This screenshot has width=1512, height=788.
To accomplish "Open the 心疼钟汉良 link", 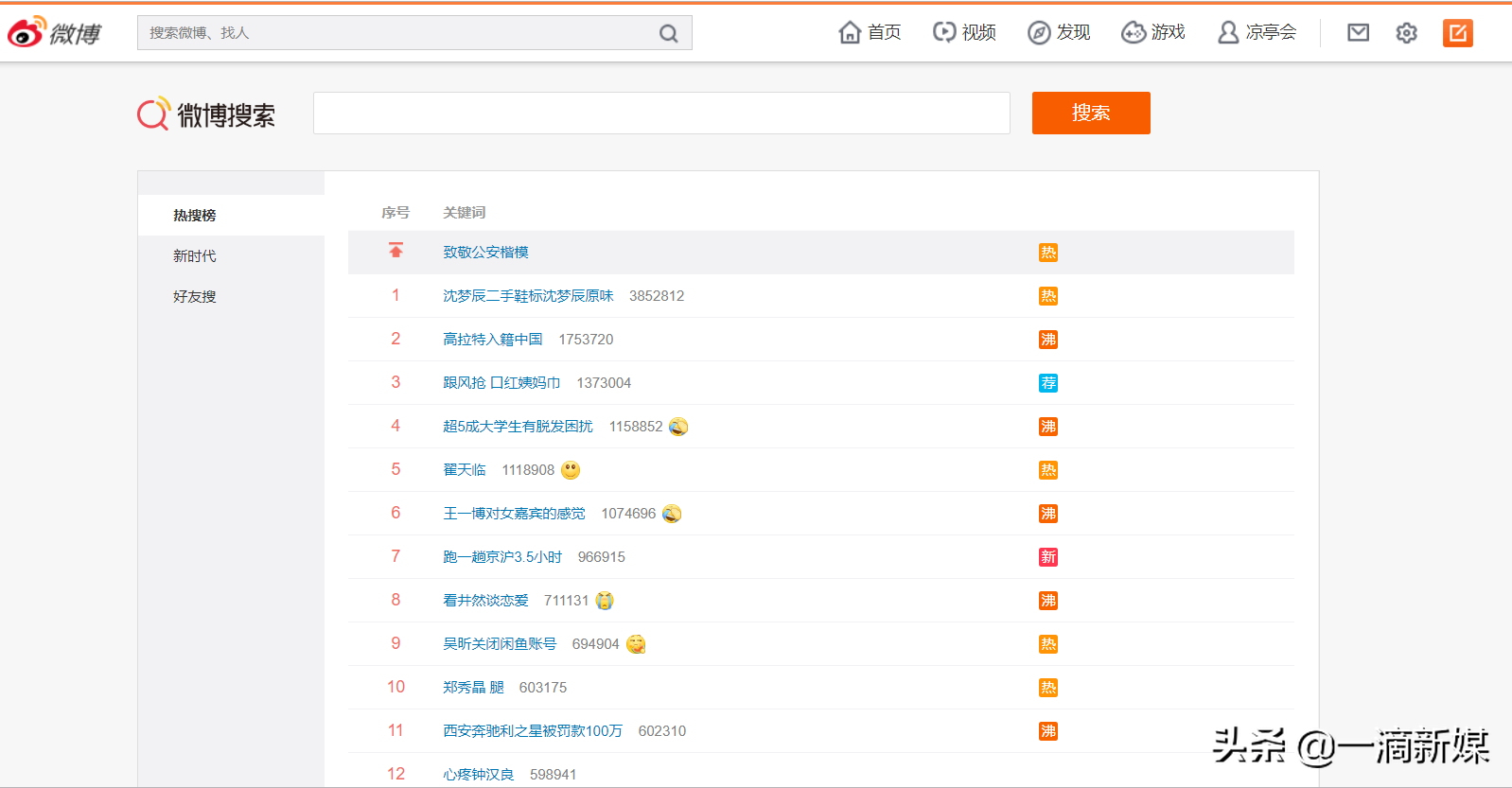I will point(479,775).
